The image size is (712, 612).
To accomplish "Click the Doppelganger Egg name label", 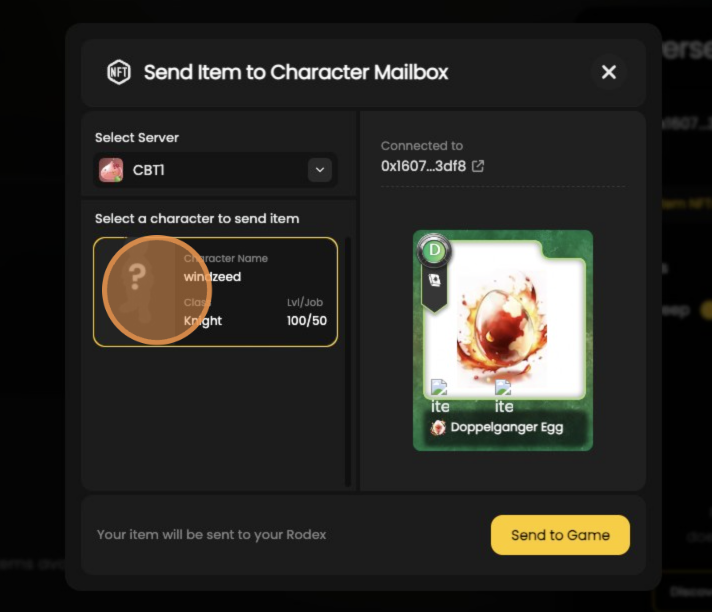I will click(507, 427).
